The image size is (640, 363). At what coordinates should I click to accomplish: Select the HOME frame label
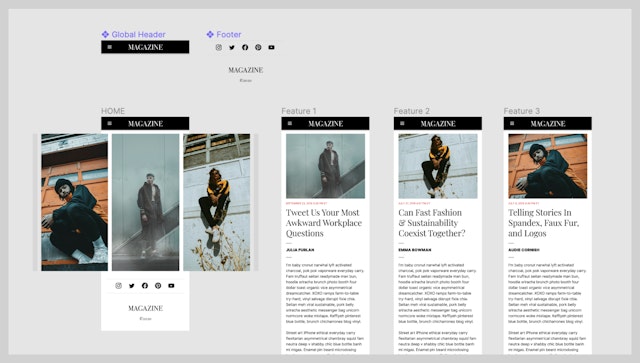click(x=113, y=111)
